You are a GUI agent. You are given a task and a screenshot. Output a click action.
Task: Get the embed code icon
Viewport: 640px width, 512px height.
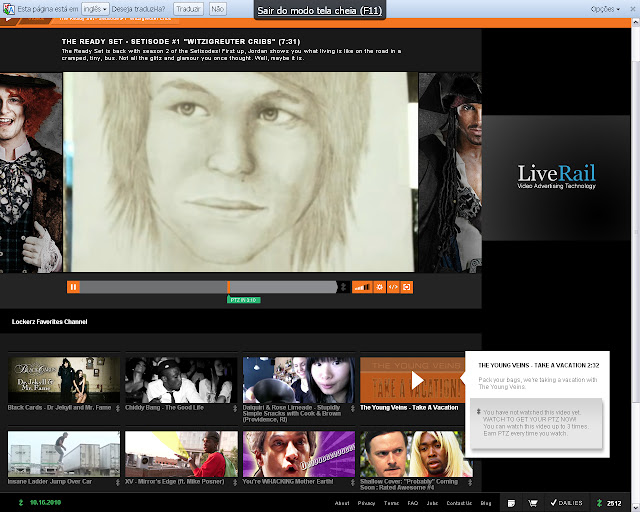pos(393,287)
